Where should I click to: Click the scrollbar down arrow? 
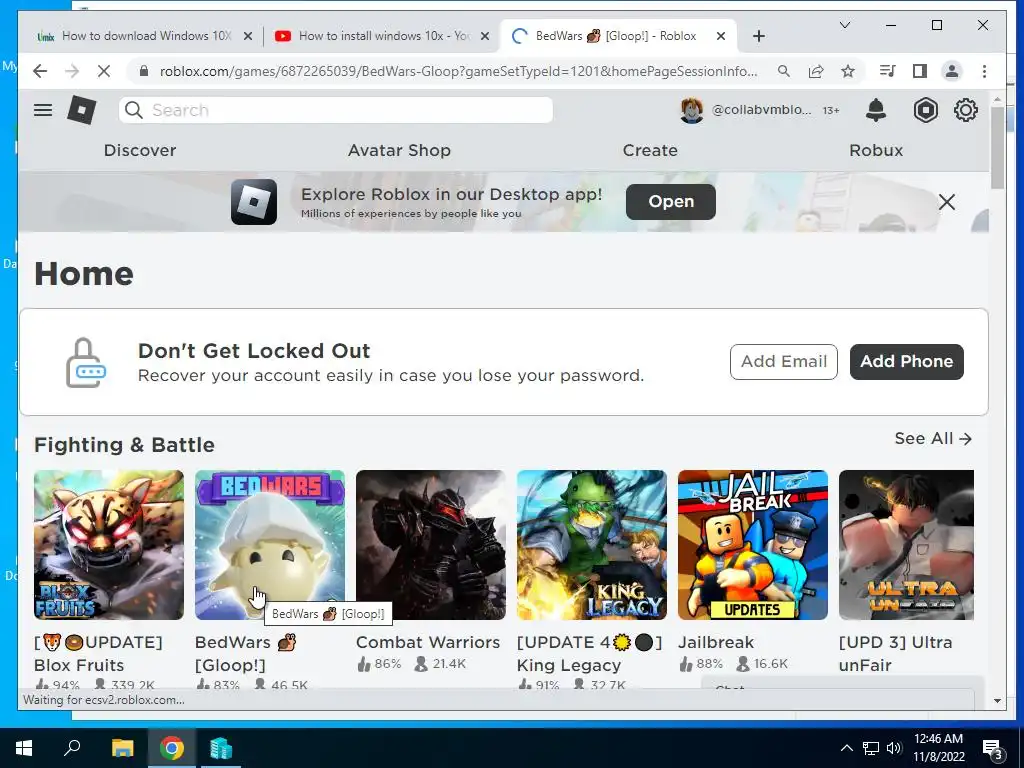[x=997, y=701]
